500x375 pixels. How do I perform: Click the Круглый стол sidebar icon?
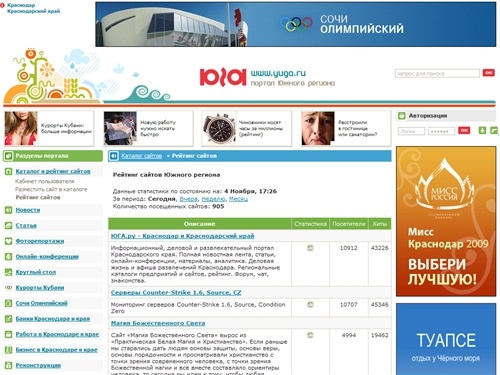pyautogui.click(x=8, y=272)
